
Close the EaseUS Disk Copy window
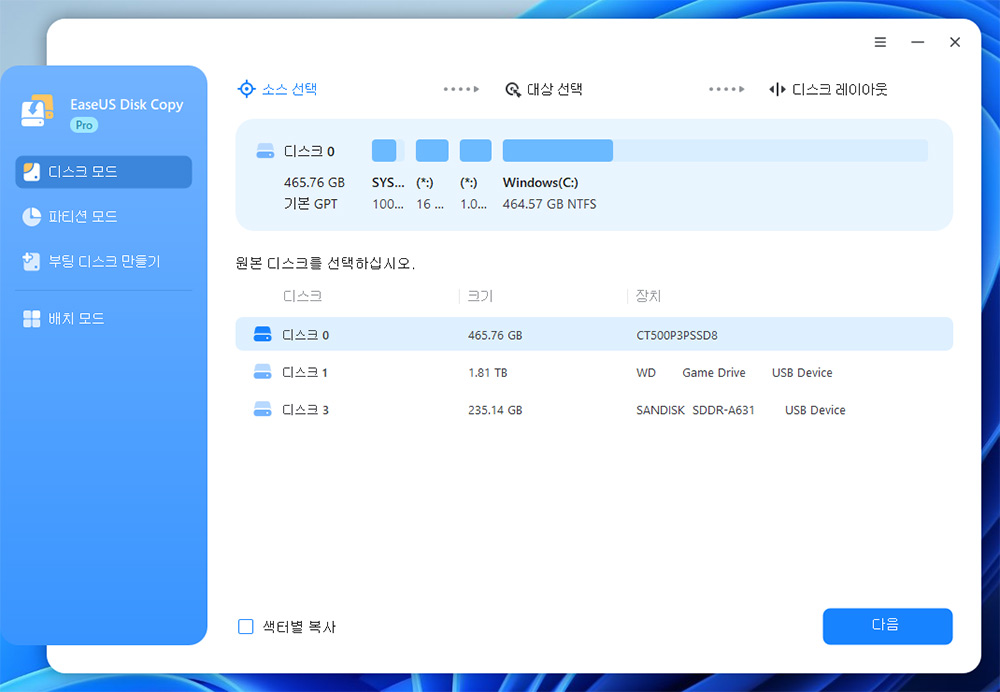tap(955, 42)
